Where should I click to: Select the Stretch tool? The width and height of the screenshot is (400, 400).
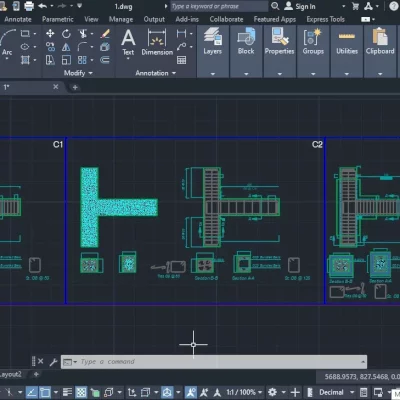tap(50, 60)
